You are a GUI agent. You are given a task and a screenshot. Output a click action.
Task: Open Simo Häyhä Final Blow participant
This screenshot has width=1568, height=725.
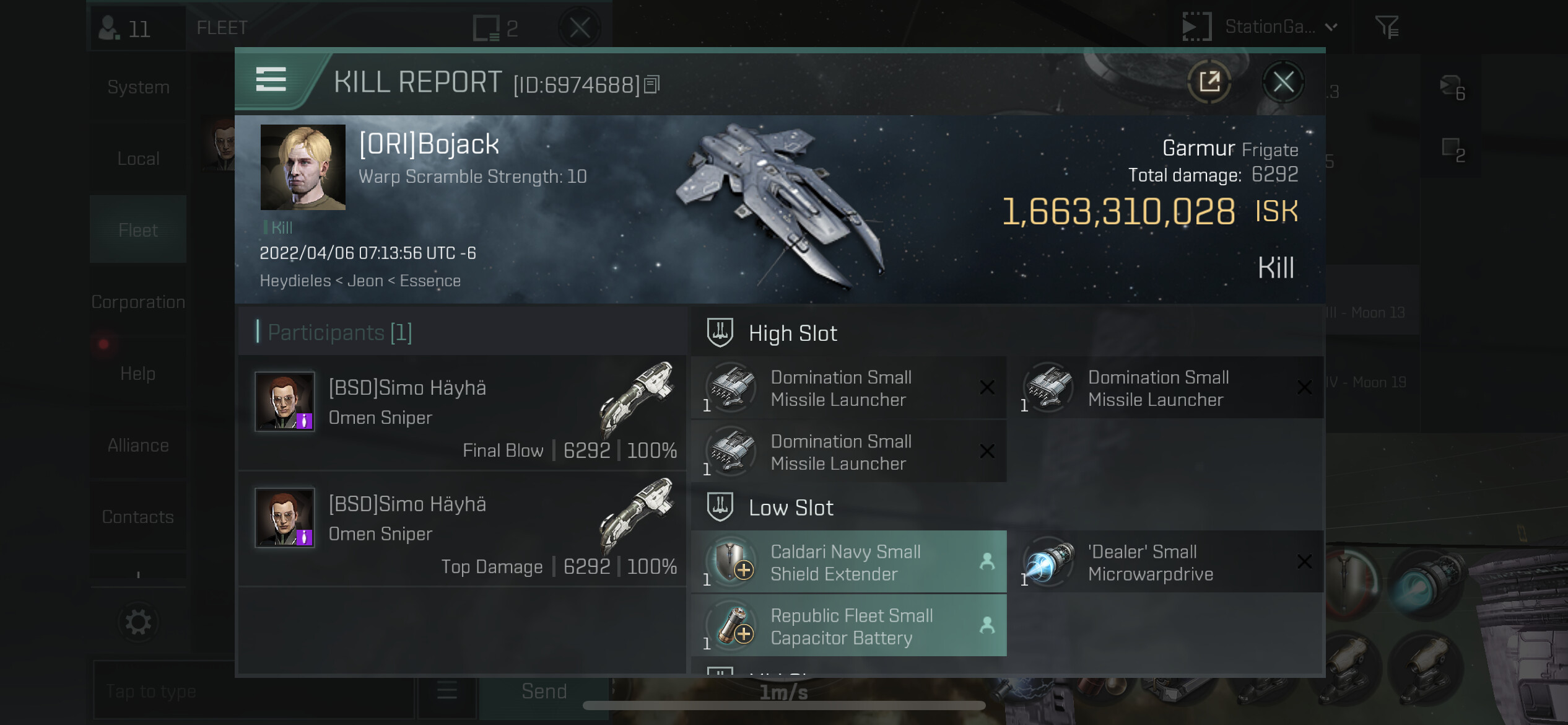pos(462,413)
